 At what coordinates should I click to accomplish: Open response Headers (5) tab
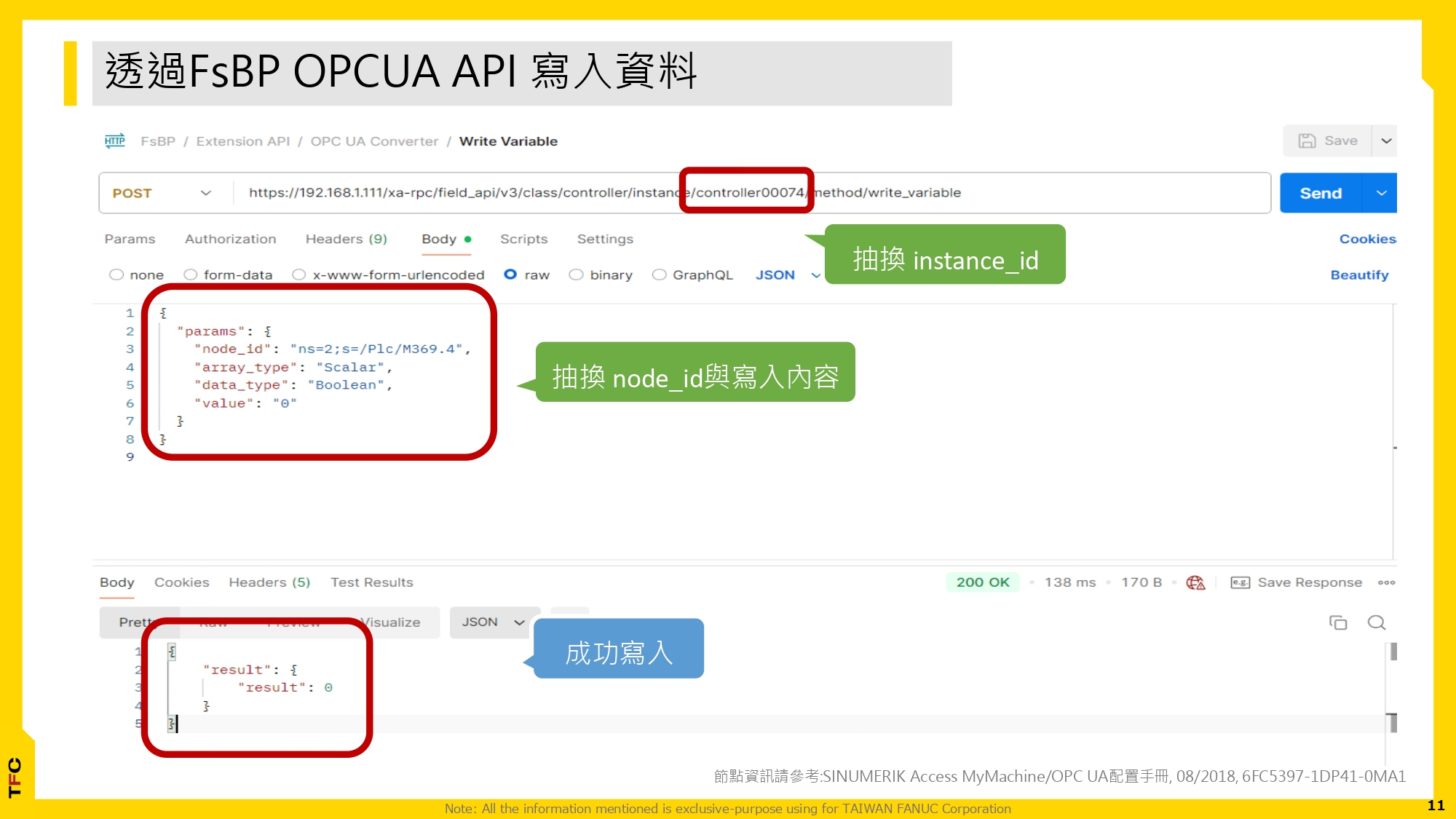tap(269, 582)
